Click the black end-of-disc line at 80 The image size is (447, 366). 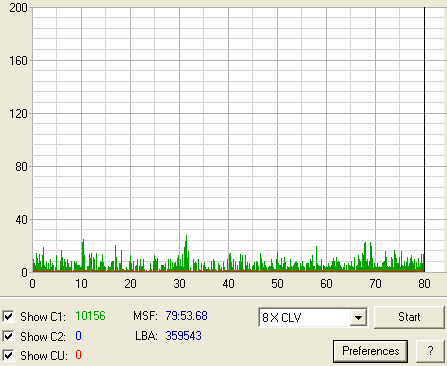click(x=424, y=139)
